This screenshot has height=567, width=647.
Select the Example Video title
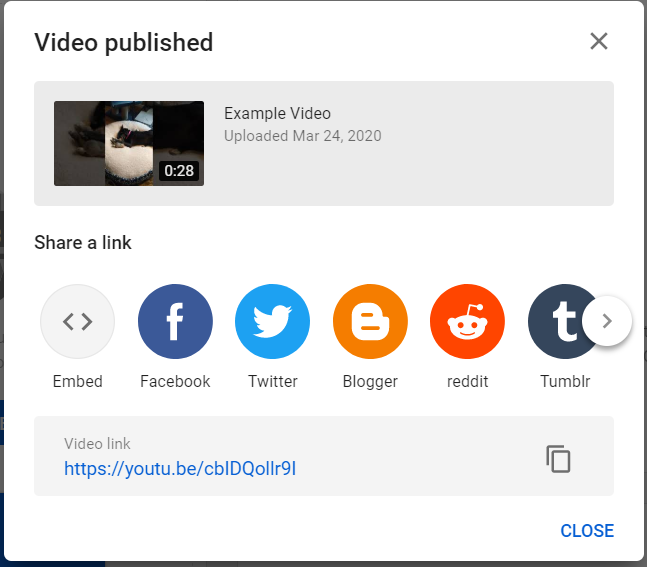coord(277,113)
